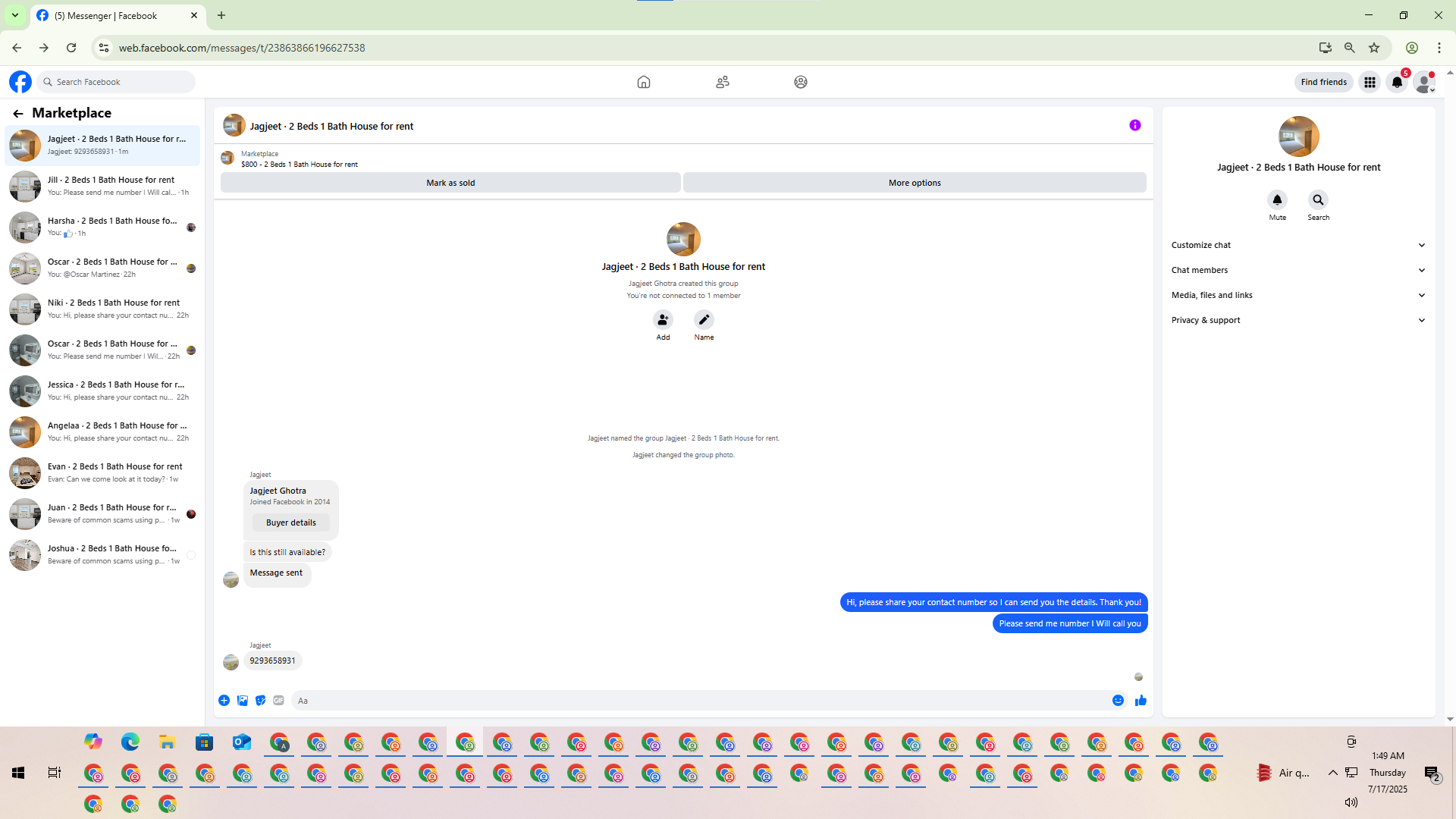Open the Groups icon in top navigation
Screen dimensions: 1456x819
801,82
